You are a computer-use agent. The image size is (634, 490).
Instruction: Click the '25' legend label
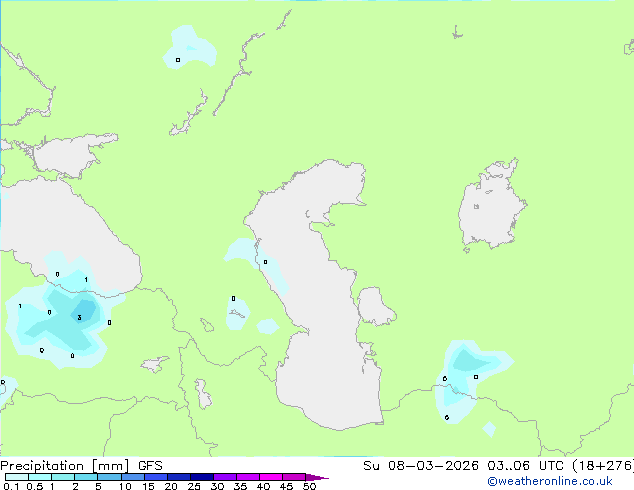(194, 486)
